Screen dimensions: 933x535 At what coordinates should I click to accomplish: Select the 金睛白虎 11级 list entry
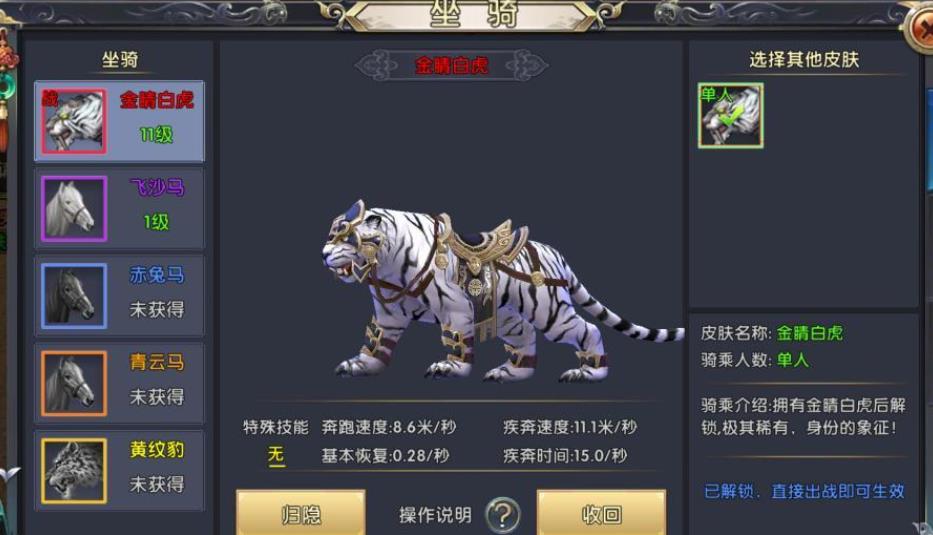pos(120,121)
